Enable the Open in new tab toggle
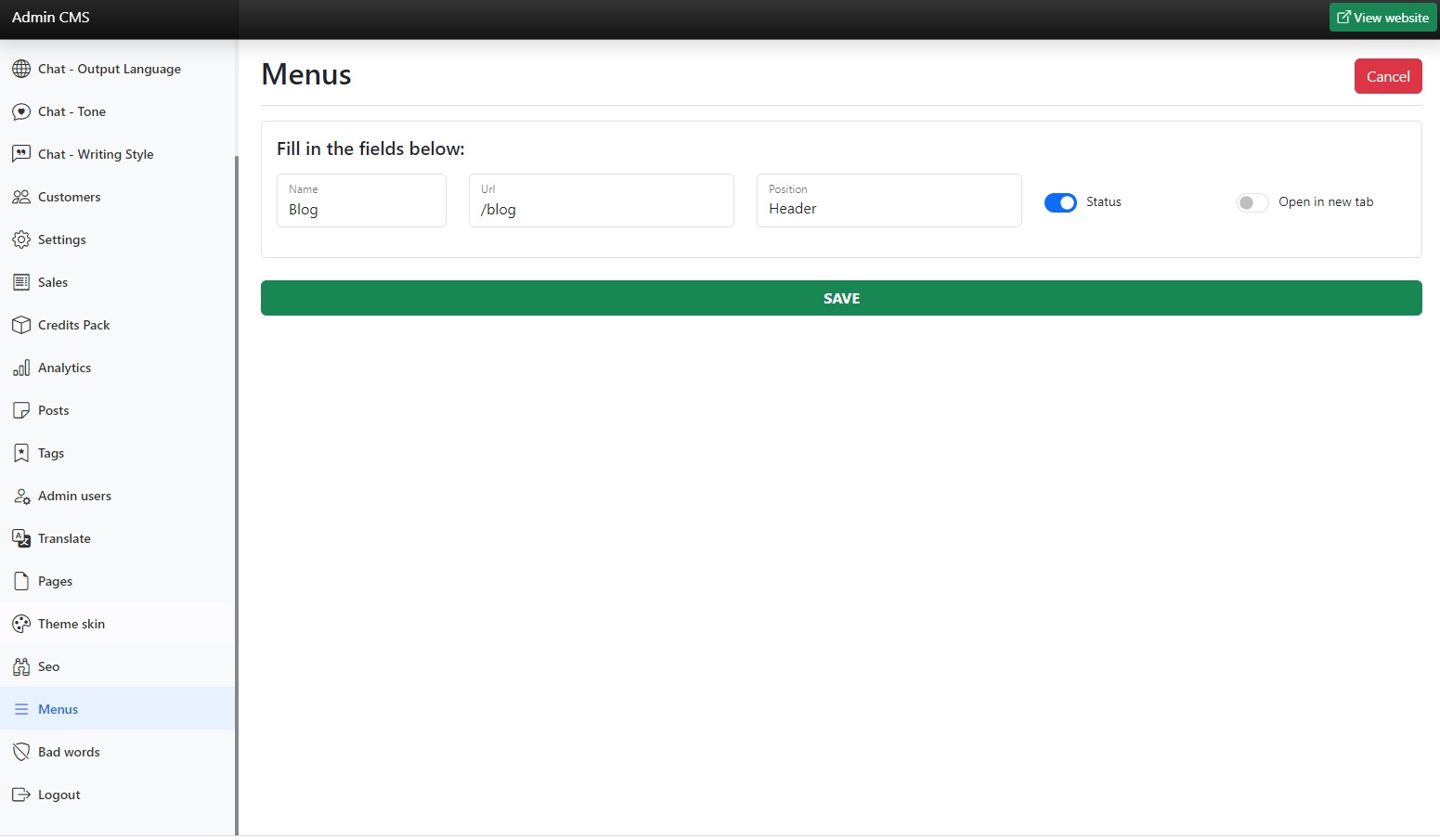 pos(1252,202)
